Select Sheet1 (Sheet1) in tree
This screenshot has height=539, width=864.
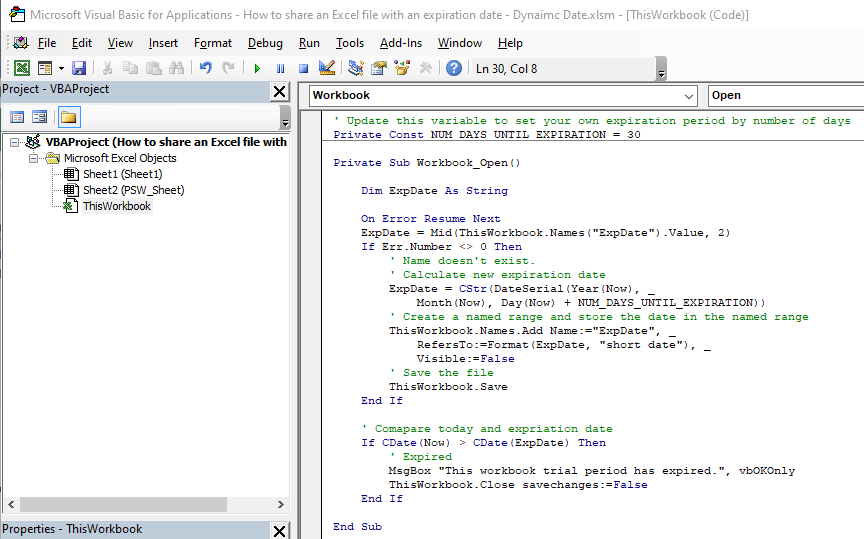coord(122,174)
